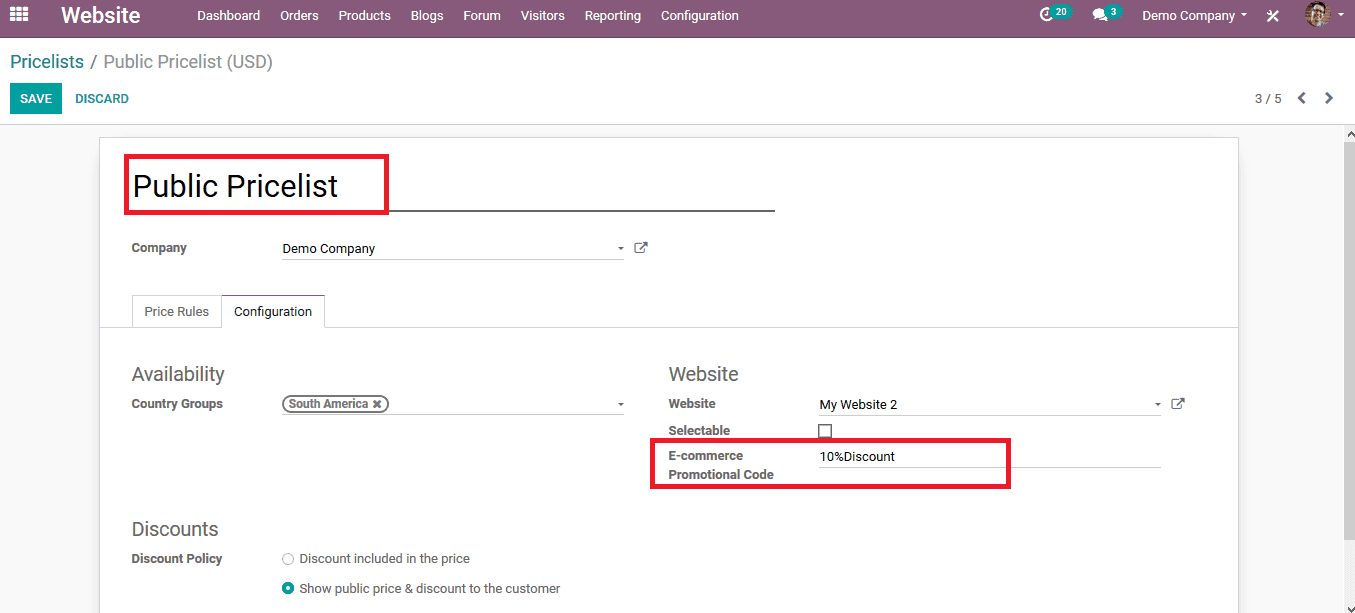The image size is (1355, 613).
Task: Select Discount included in the price
Action: coord(288,559)
